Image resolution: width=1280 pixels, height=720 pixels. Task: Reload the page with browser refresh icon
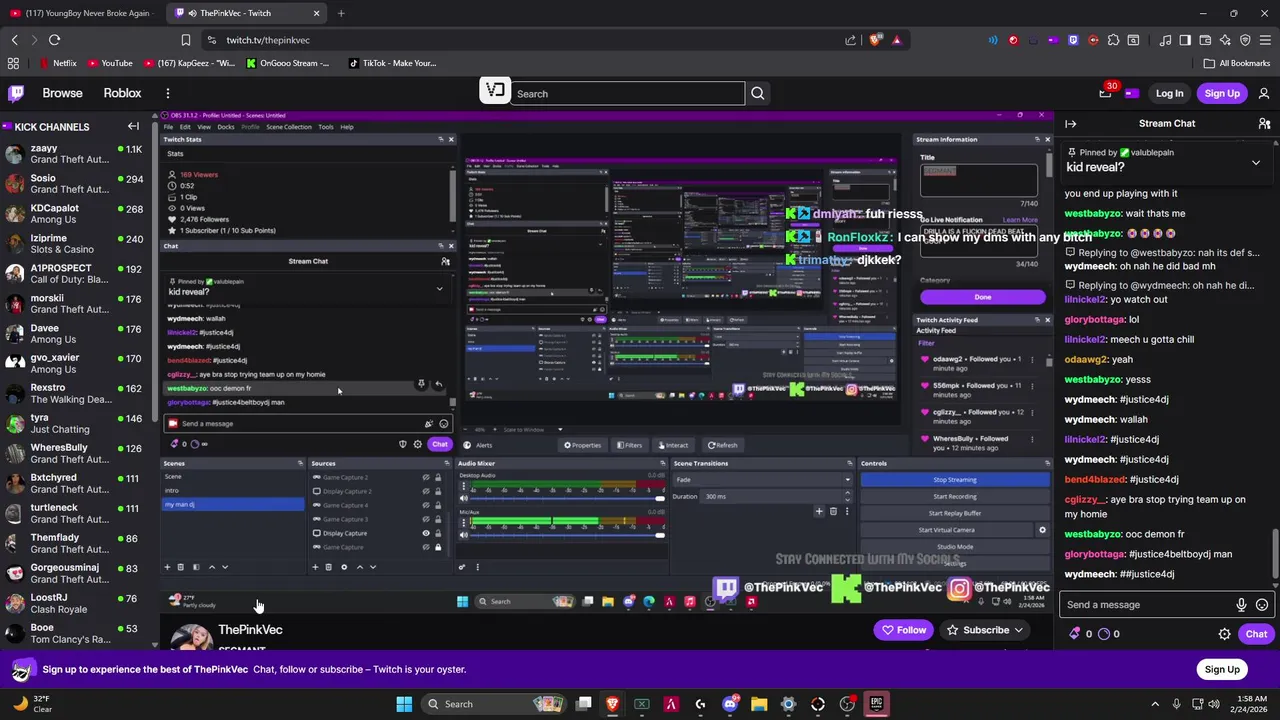coord(54,40)
